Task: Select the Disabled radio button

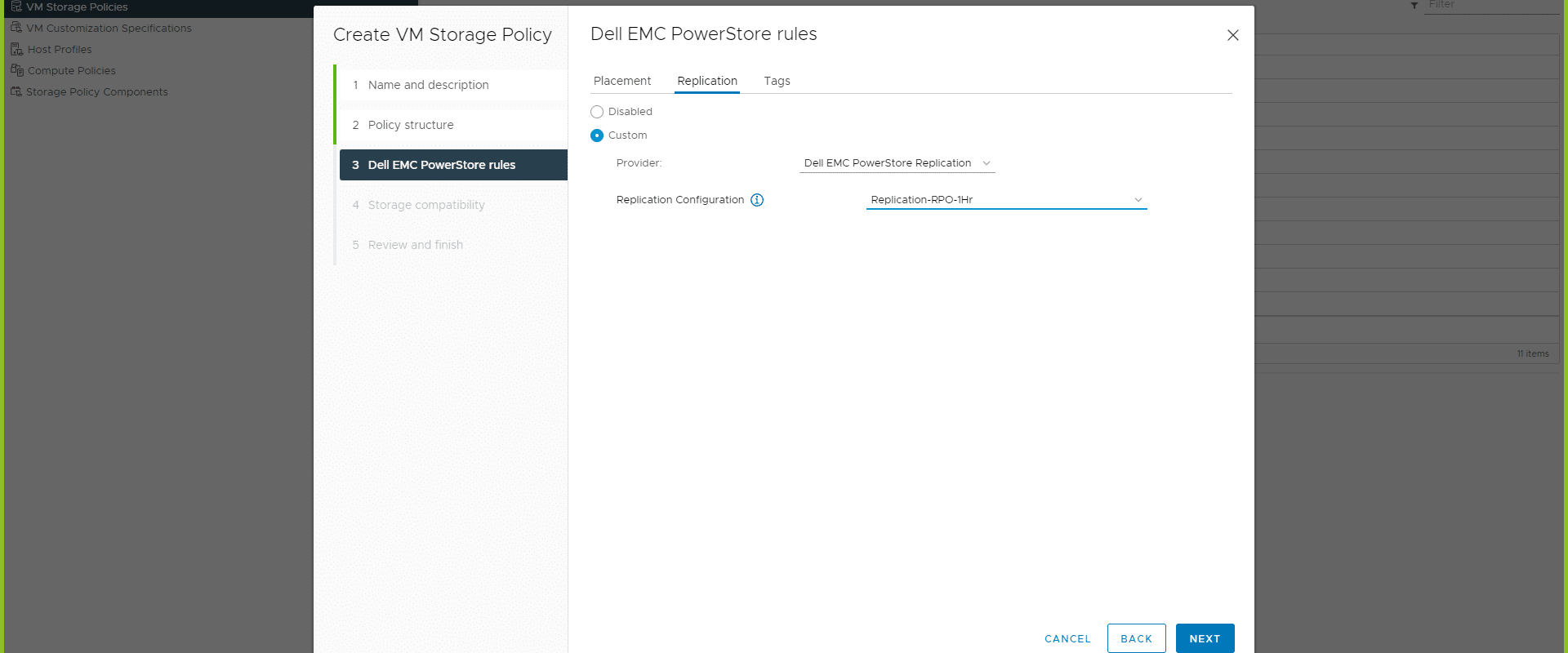Action: click(x=597, y=112)
